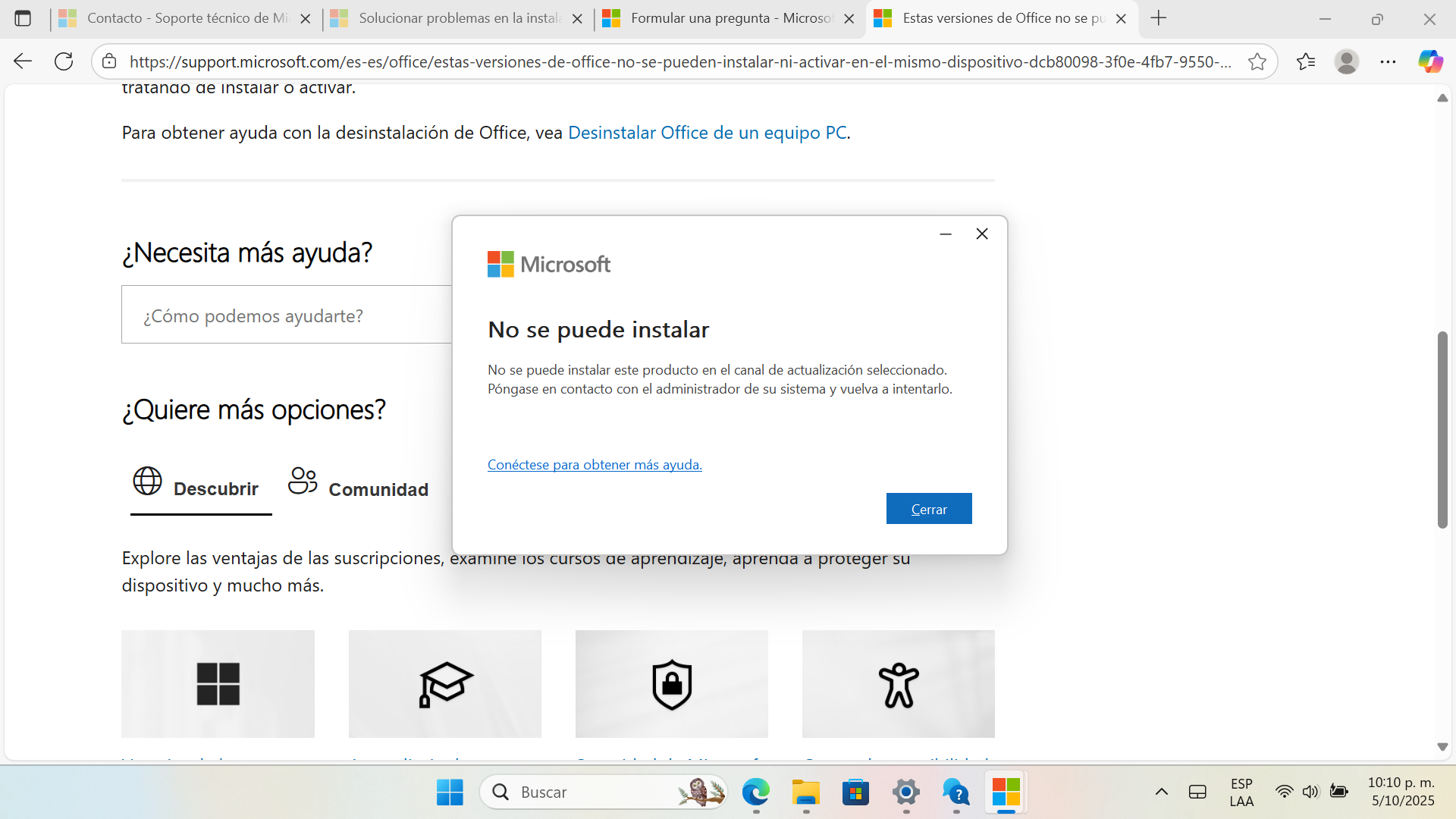Image resolution: width=1456 pixels, height=819 pixels.
Task: Launch the Copilot icon in Edge
Action: [1430, 61]
